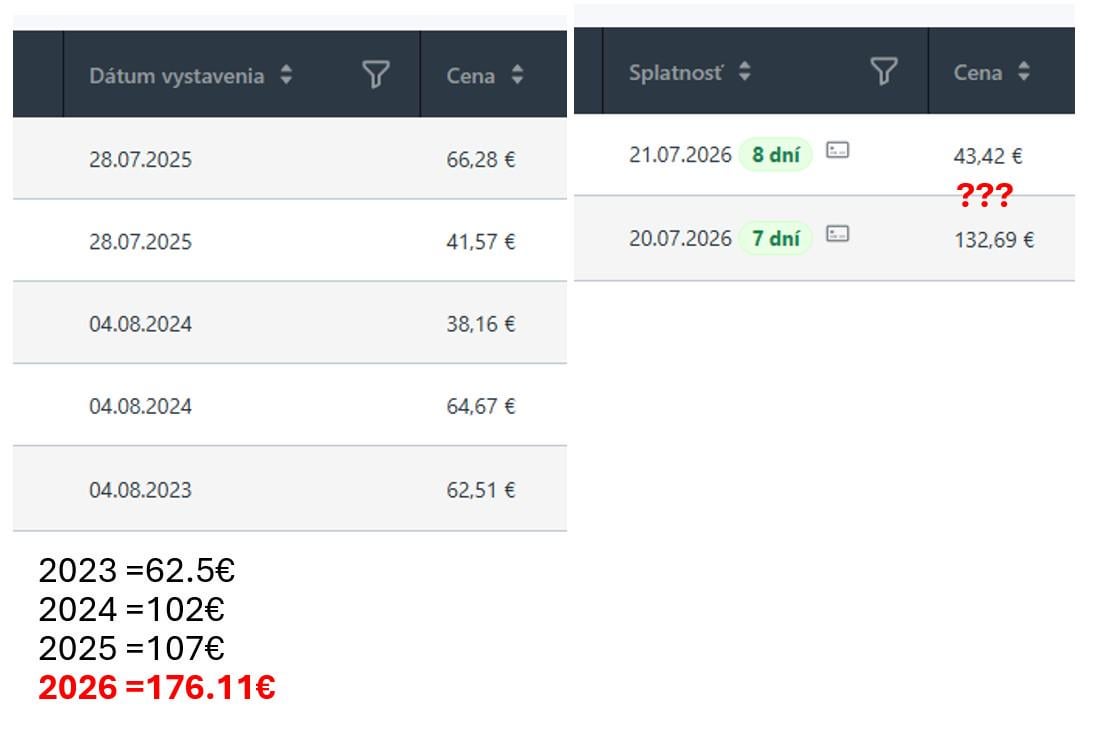Click the Splatnosť column header label
The image size is (1095, 744).
[676, 72]
